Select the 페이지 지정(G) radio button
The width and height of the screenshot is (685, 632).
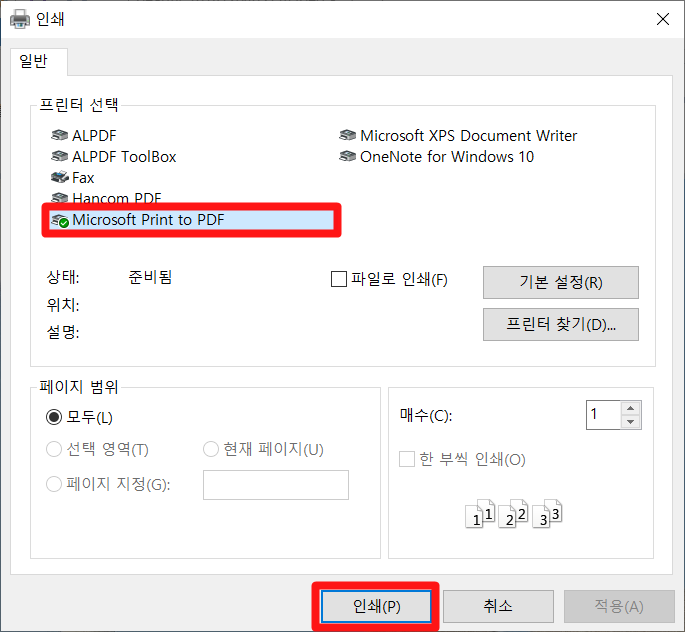point(54,484)
